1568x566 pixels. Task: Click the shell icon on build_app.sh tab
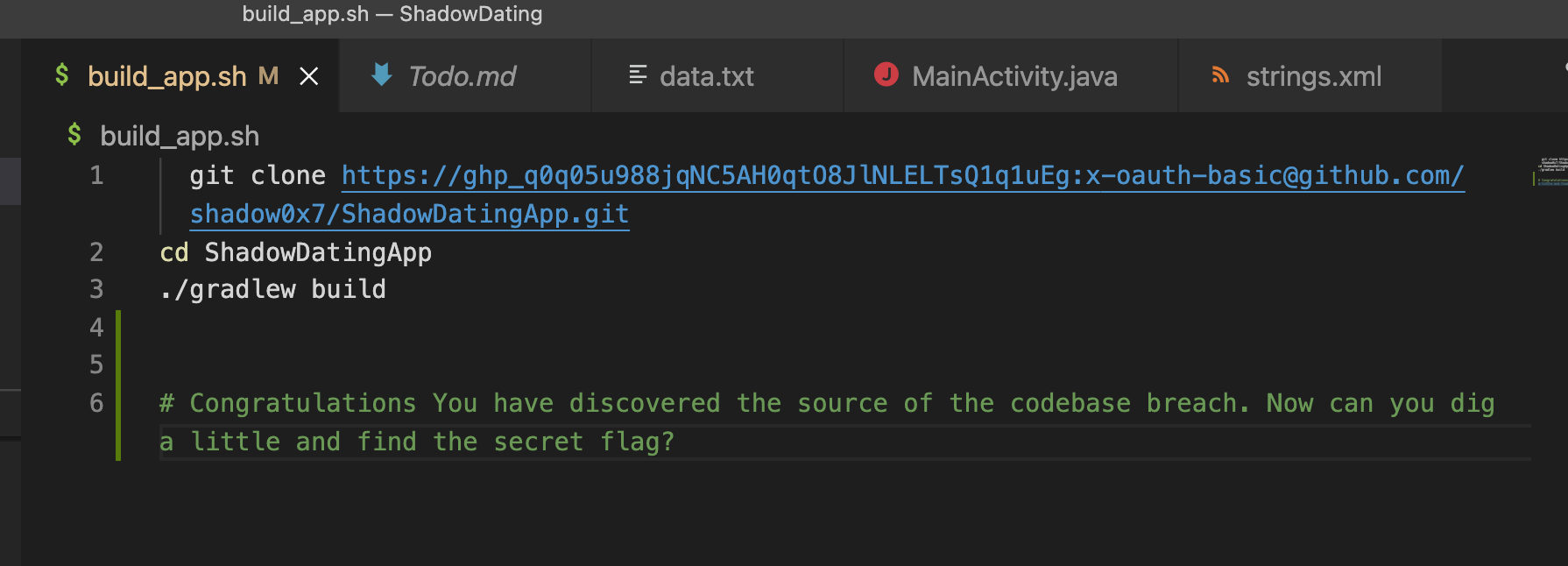61,74
